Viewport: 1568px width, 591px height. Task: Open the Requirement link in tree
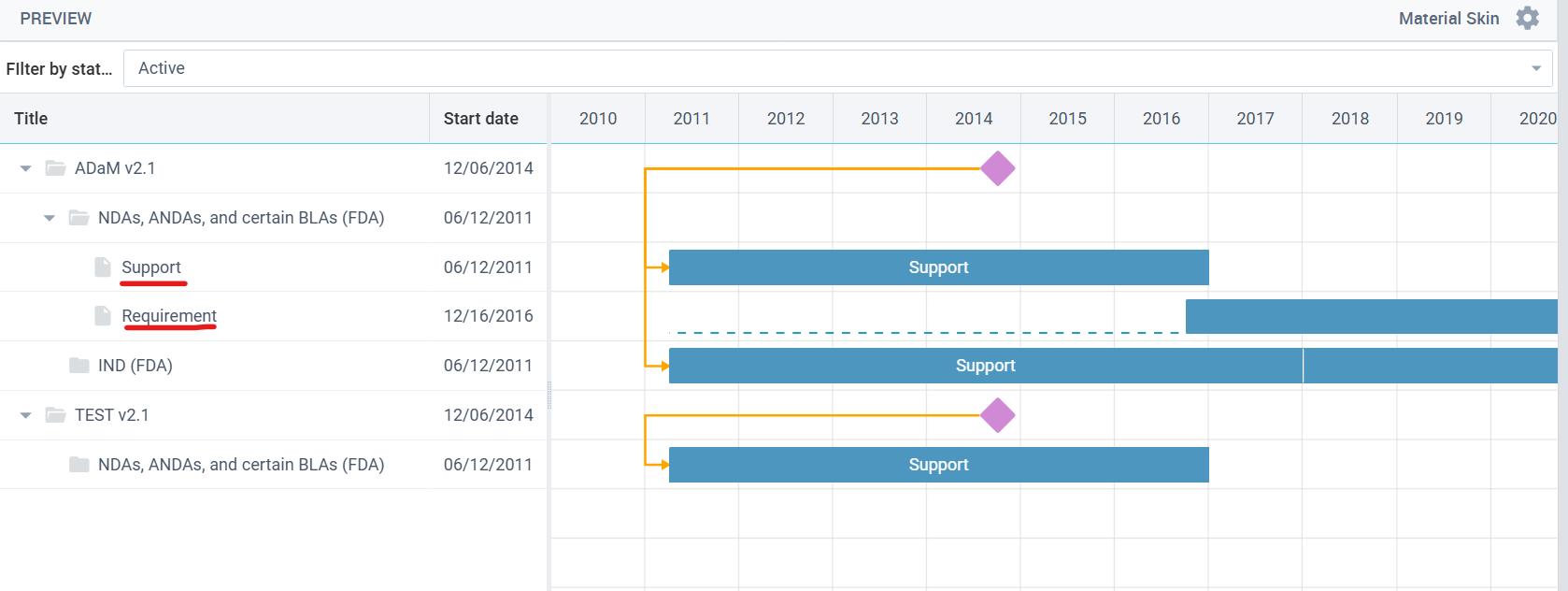(169, 316)
